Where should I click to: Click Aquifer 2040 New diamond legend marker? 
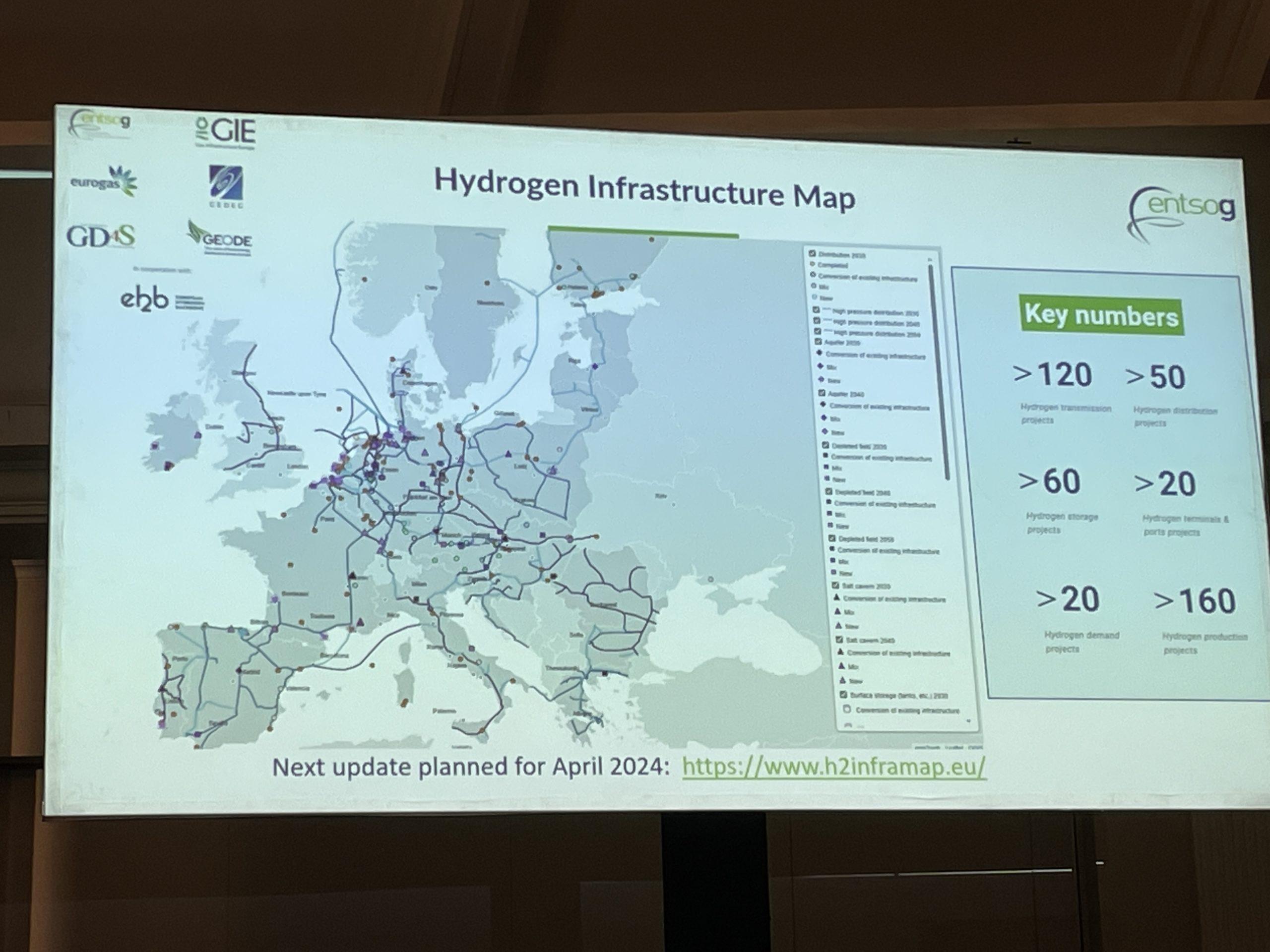825,431
